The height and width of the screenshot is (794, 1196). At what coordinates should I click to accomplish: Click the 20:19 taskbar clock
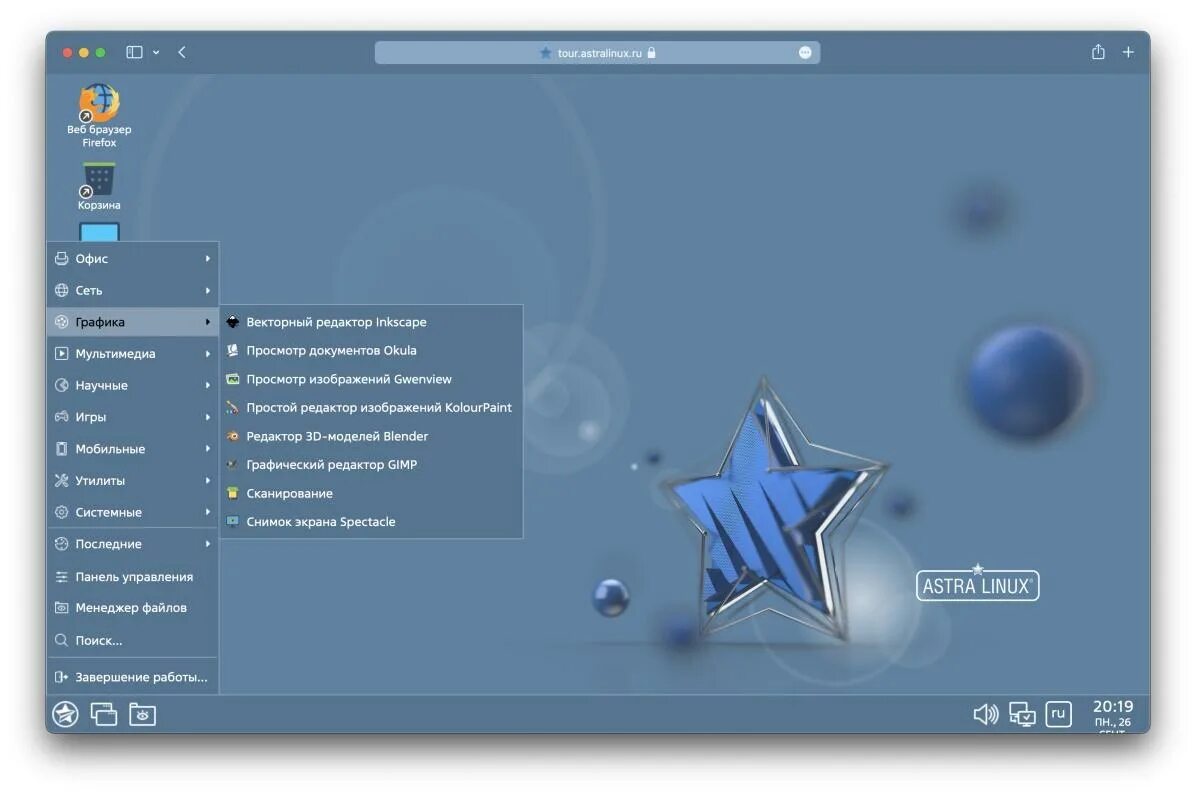(1113, 707)
